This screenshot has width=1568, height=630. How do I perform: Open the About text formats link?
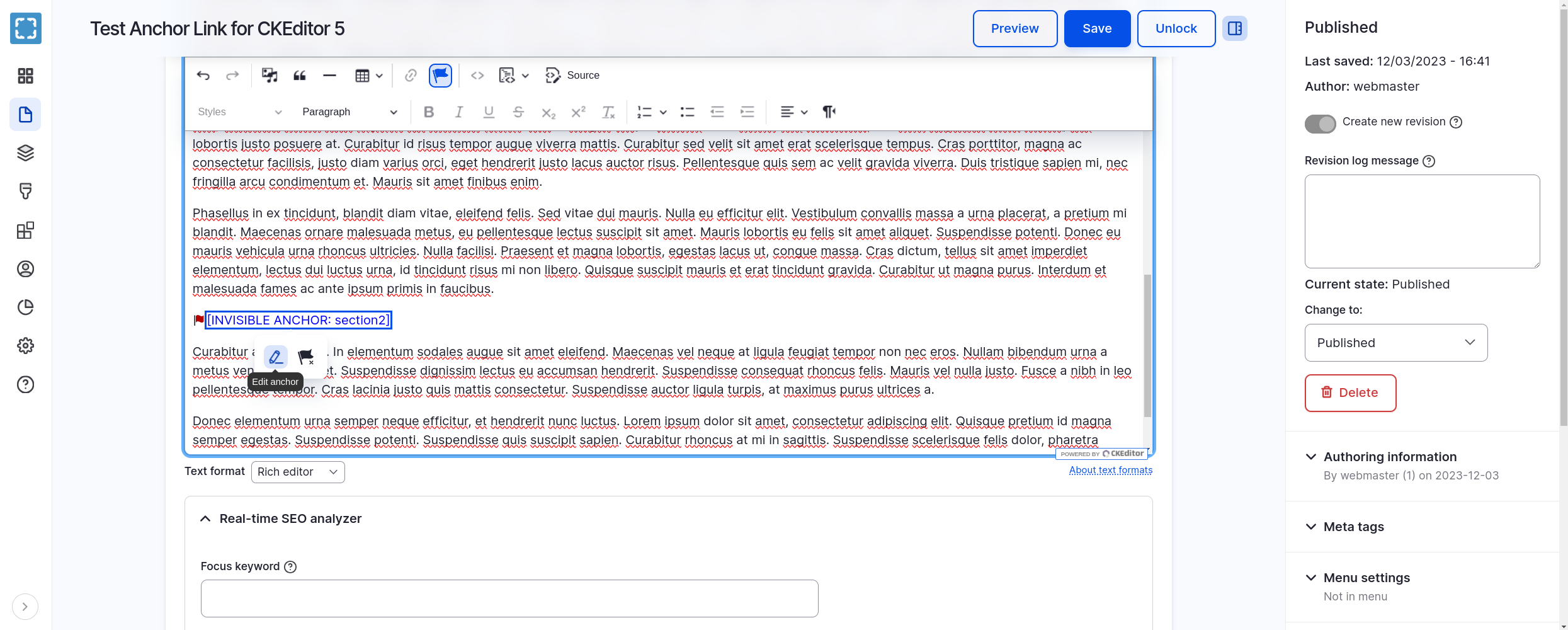point(1110,470)
